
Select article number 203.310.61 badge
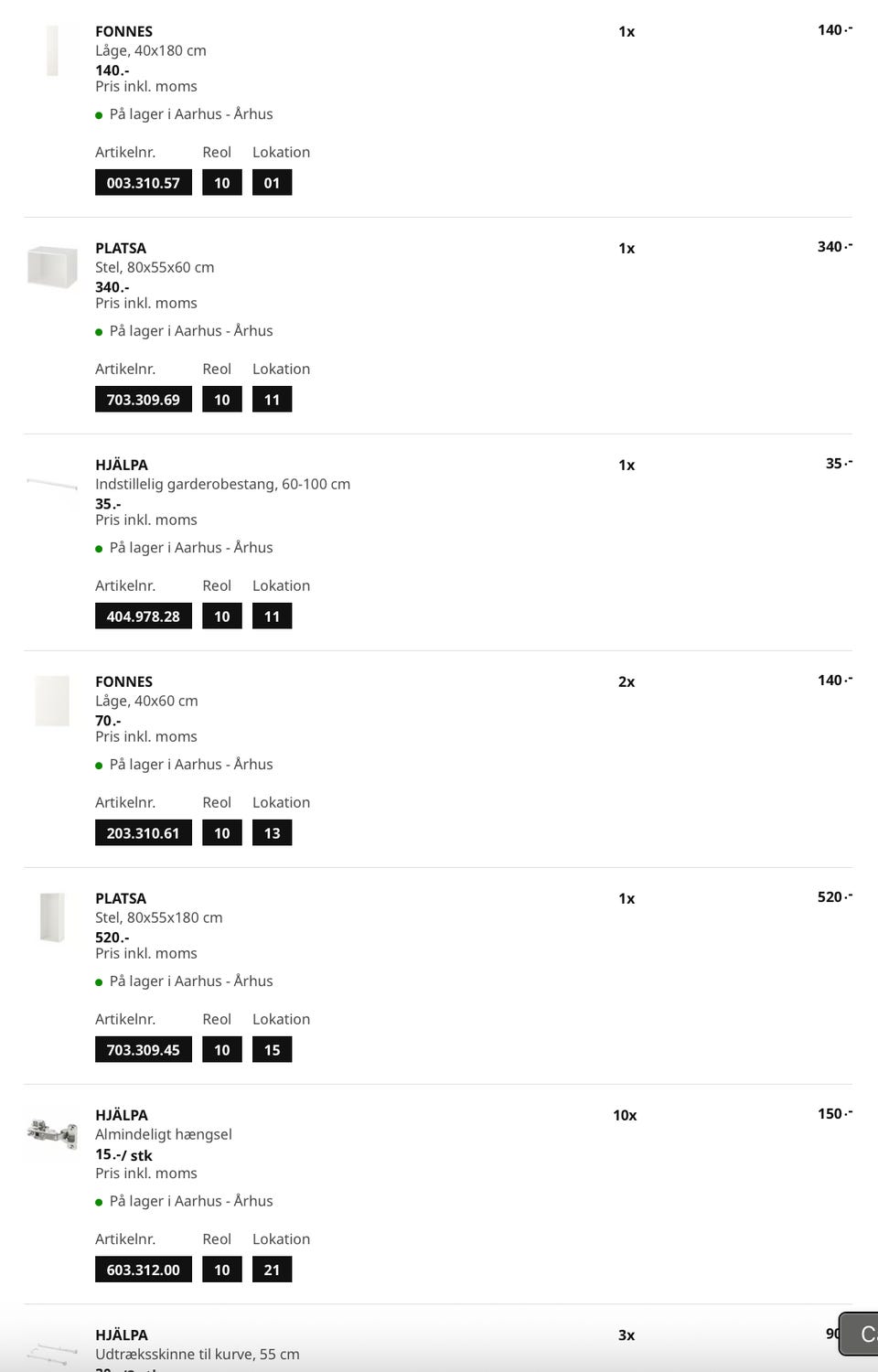point(144,833)
